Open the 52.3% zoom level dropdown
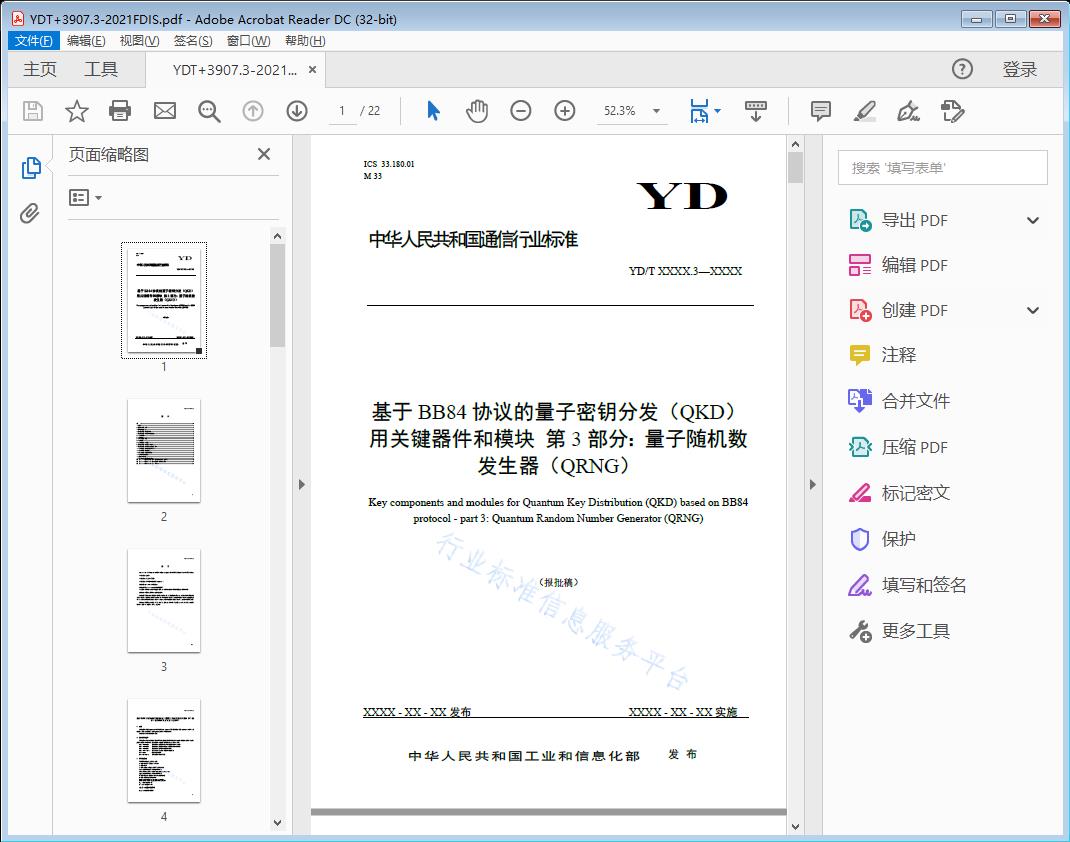Image resolution: width=1070 pixels, height=842 pixels. 656,111
